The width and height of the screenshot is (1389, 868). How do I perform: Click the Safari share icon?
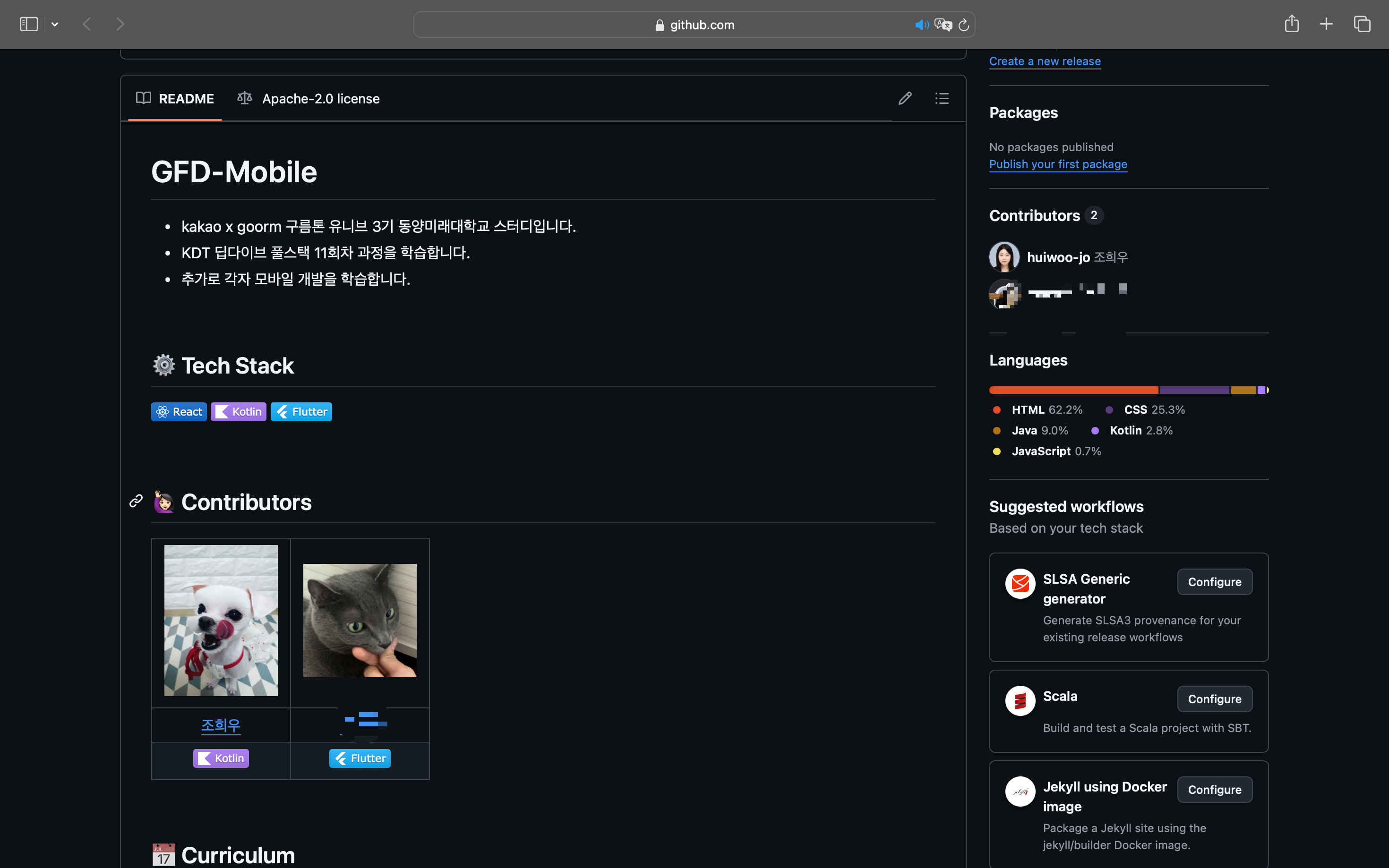pos(1291,24)
